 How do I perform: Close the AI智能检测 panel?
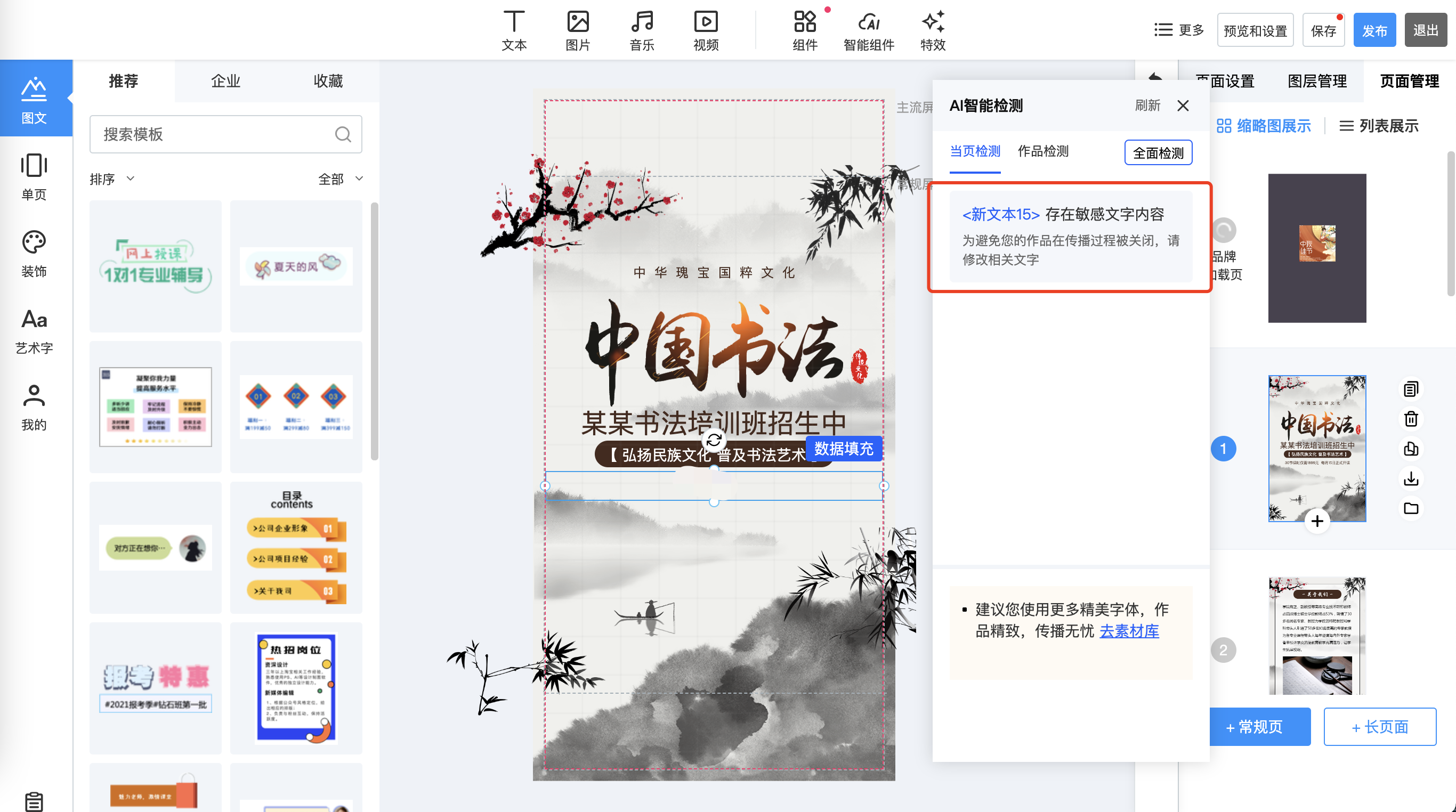click(x=1183, y=105)
